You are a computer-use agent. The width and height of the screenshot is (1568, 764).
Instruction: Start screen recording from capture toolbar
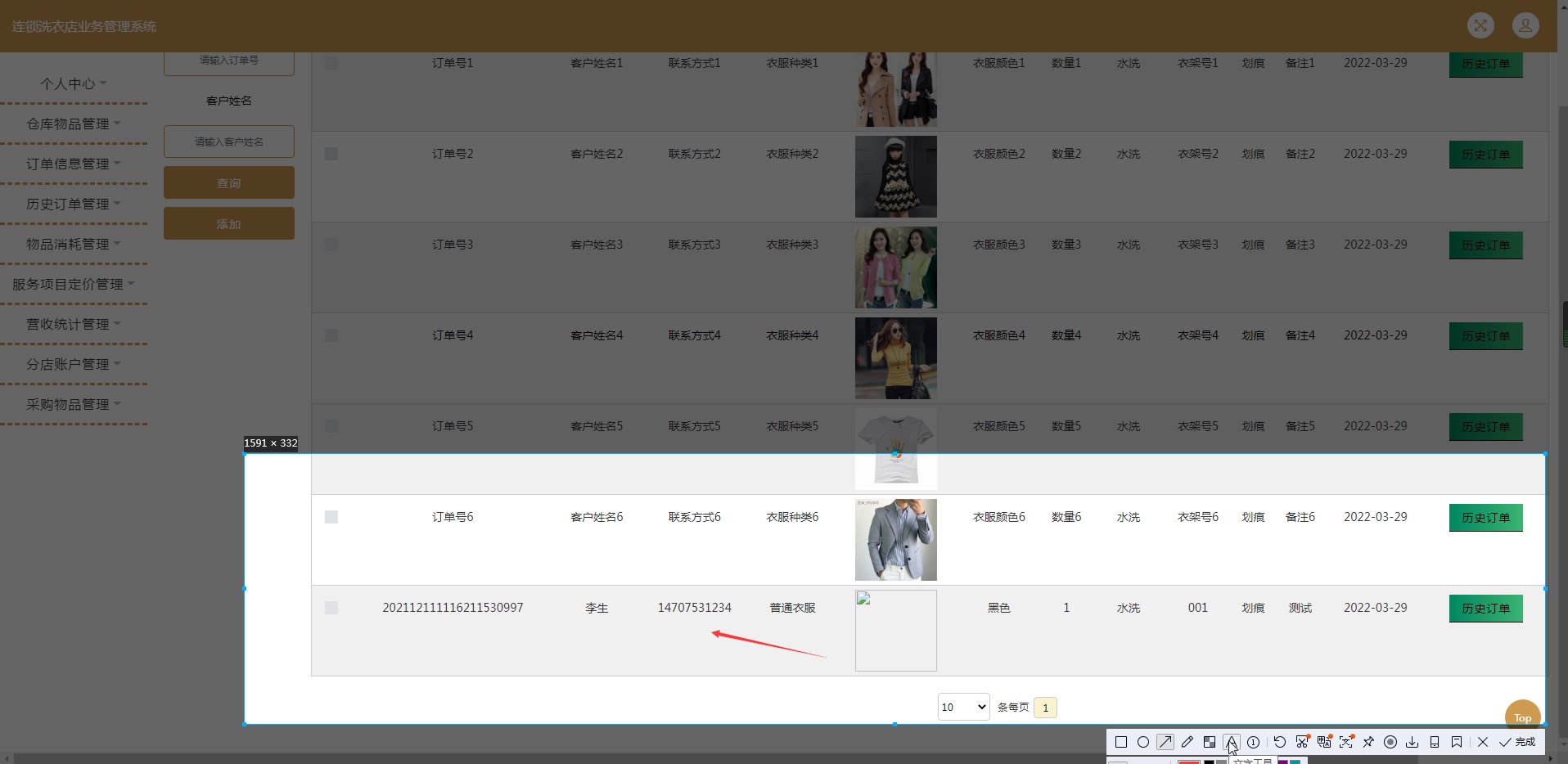(x=1390, y=742)
